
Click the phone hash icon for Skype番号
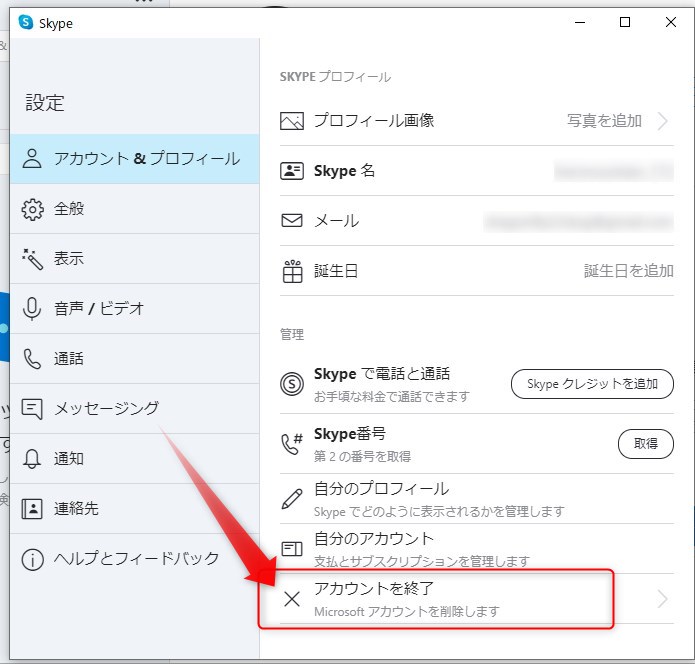(x=292, y=444)
